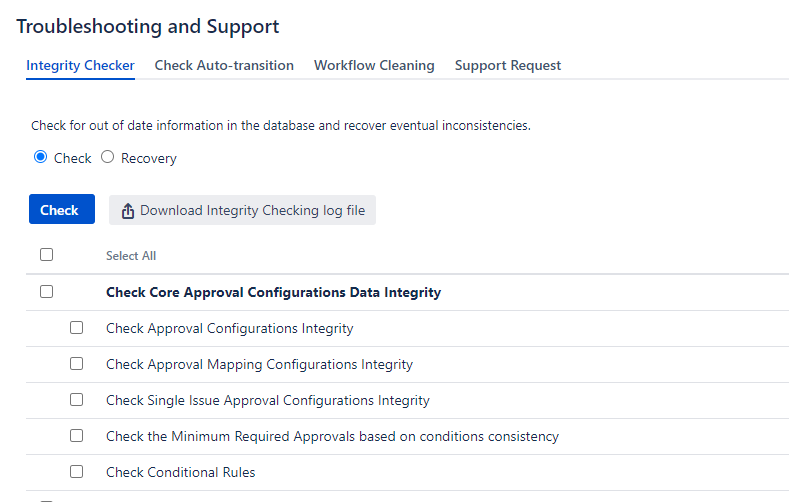Viewport: 789px width, 502px height.
Task: Tick Check Approval Configurations Integrity checkbox
Action: pos(76,328)
